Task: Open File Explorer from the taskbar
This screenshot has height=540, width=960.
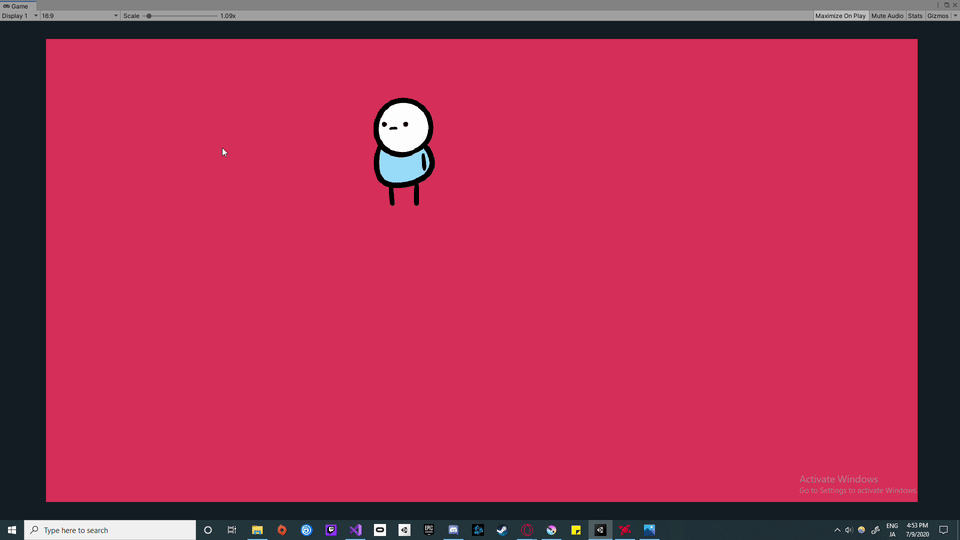Action: (257, 530)
